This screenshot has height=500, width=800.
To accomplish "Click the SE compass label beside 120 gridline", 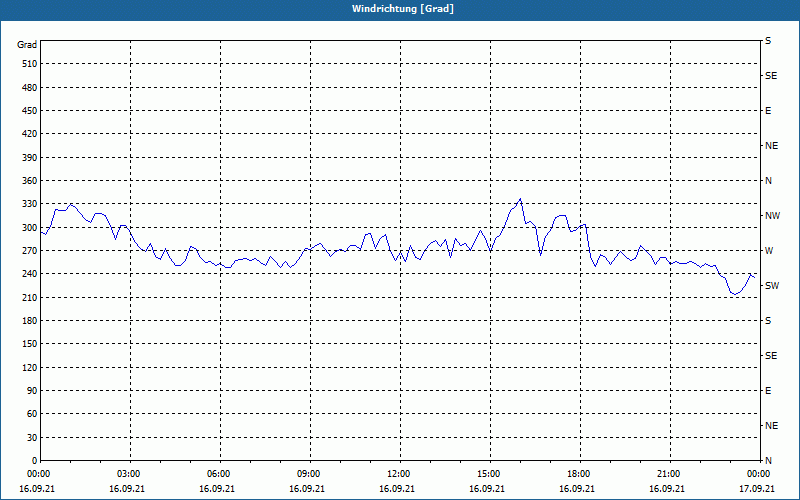I will pyautogui.click(x=771, y=356).
